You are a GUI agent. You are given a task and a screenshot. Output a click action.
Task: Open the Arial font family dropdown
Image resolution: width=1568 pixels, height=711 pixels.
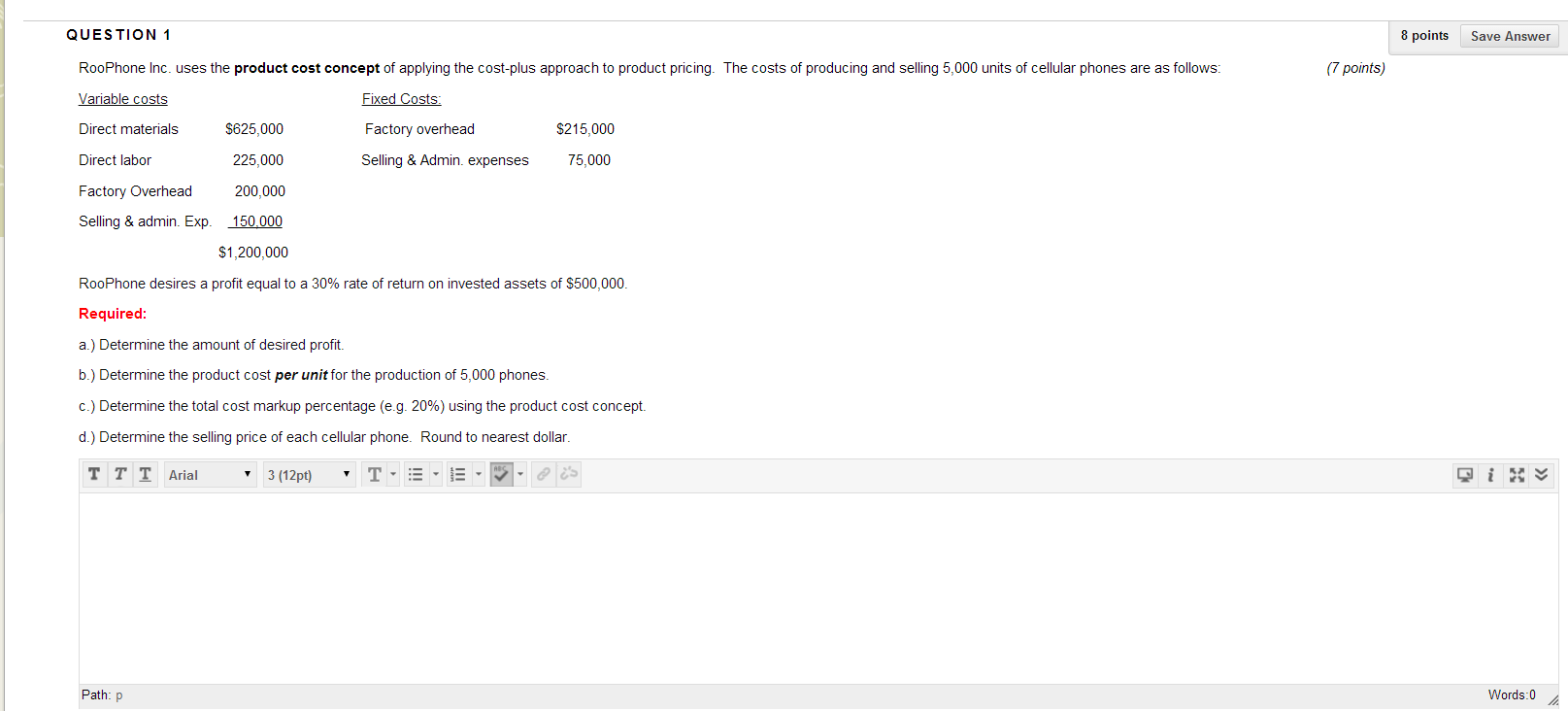(x=209, y=474)
